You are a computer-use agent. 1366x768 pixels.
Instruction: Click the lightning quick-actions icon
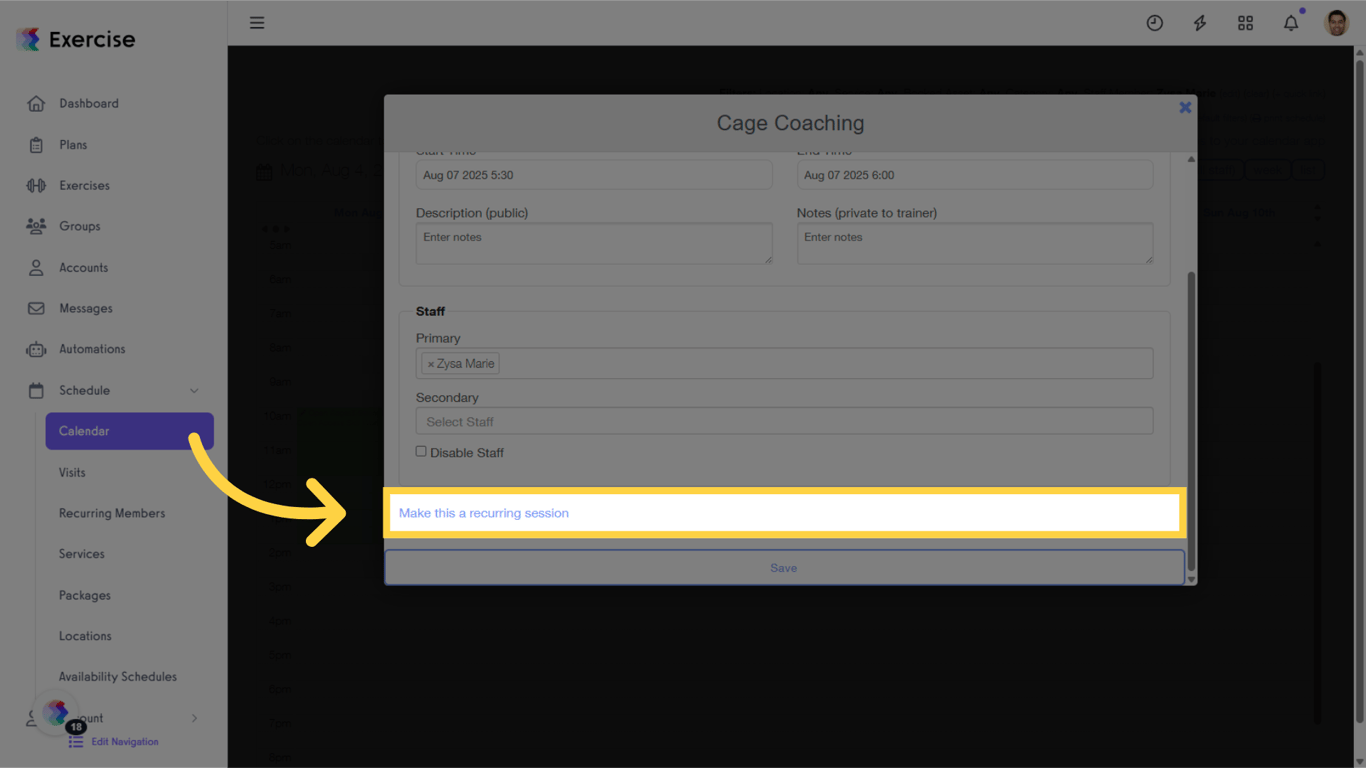pyautogui.click(x=1199, y=22)
